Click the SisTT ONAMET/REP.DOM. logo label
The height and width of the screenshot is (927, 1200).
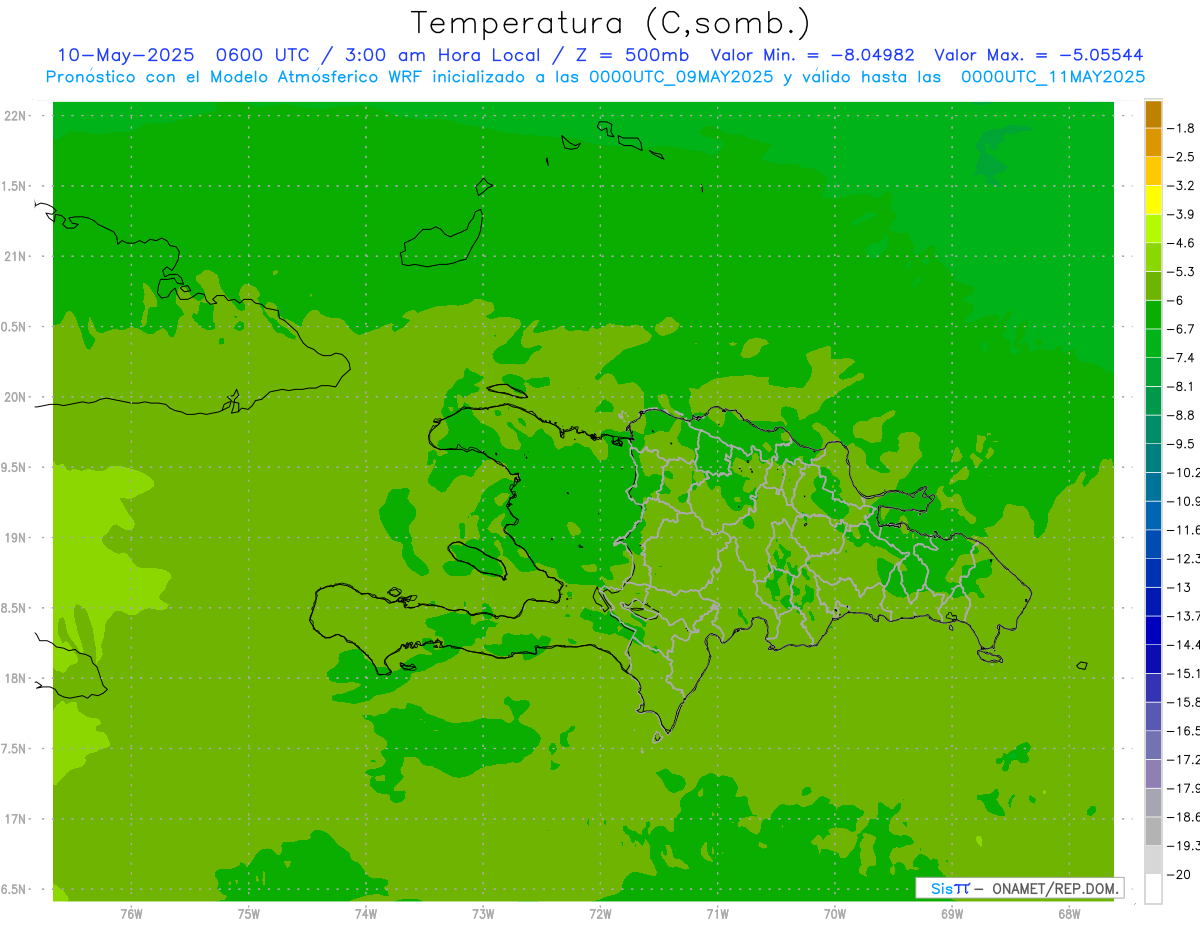coord(1019,888)
